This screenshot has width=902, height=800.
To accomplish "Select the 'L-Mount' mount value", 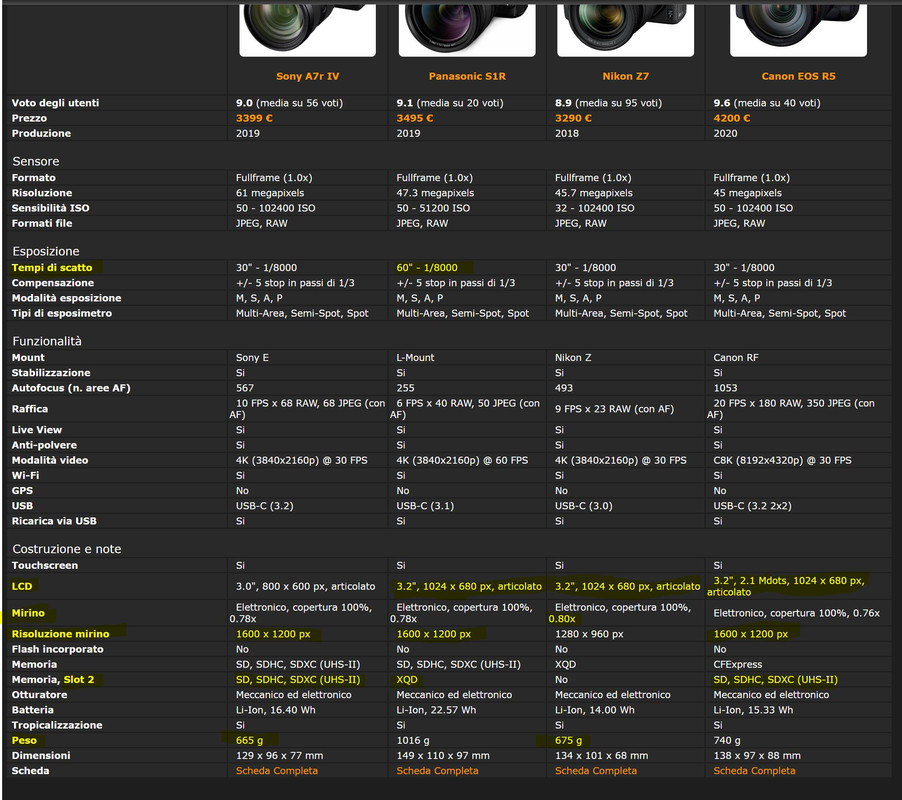I will 415,357.
